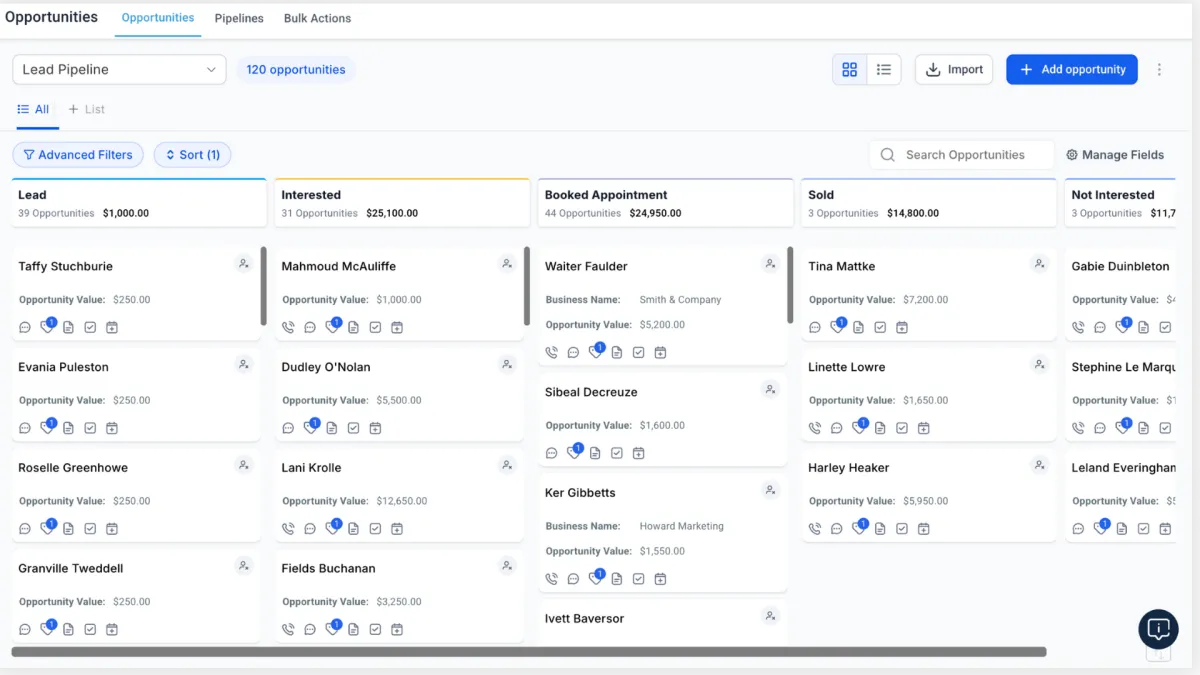Click the tags icon on Evania Puleston's card
The height and width of the screenshot is (675, 1200).
47,427
